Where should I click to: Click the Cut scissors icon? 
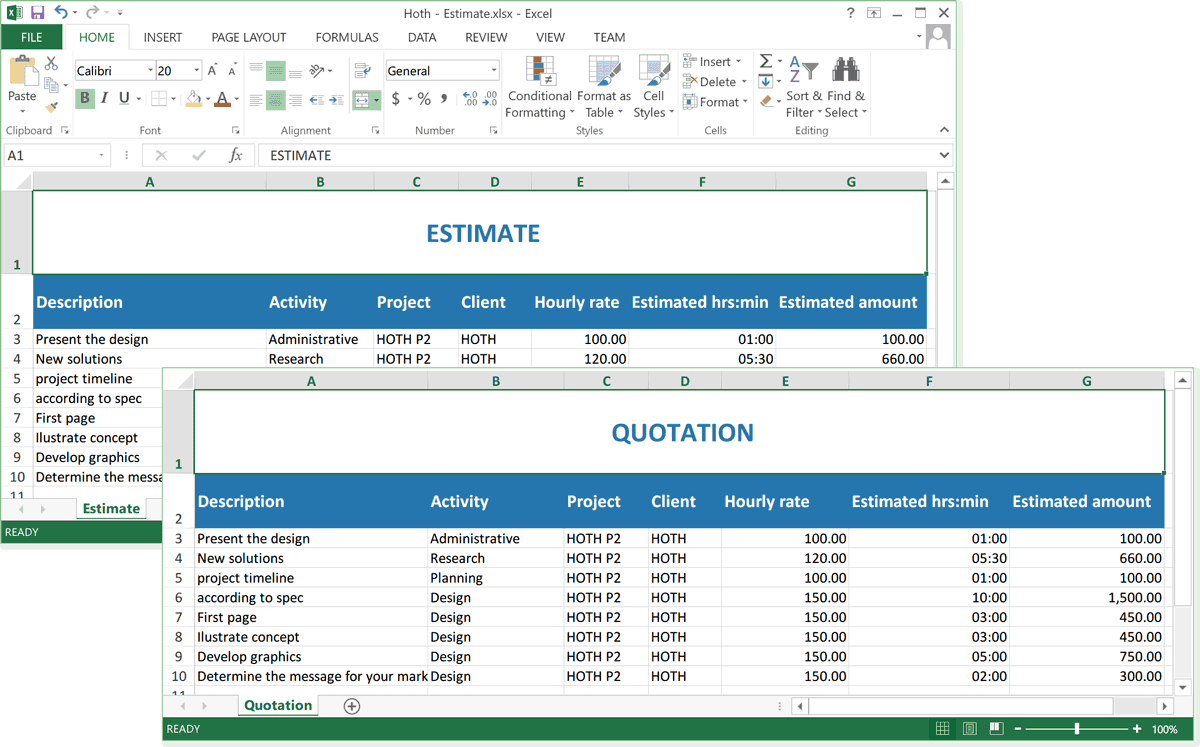[52, 64]
